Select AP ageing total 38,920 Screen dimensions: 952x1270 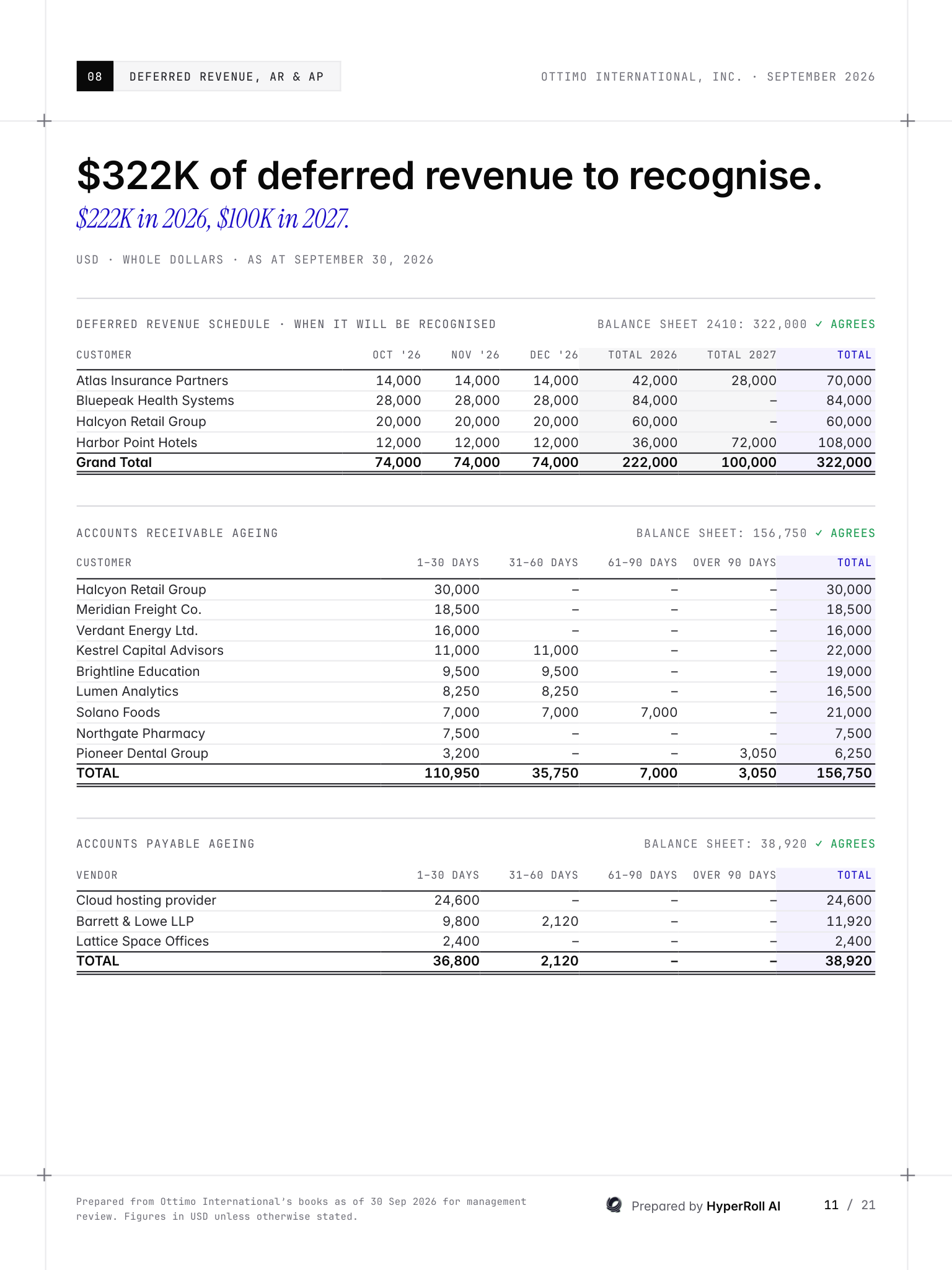tap(848, 961)
